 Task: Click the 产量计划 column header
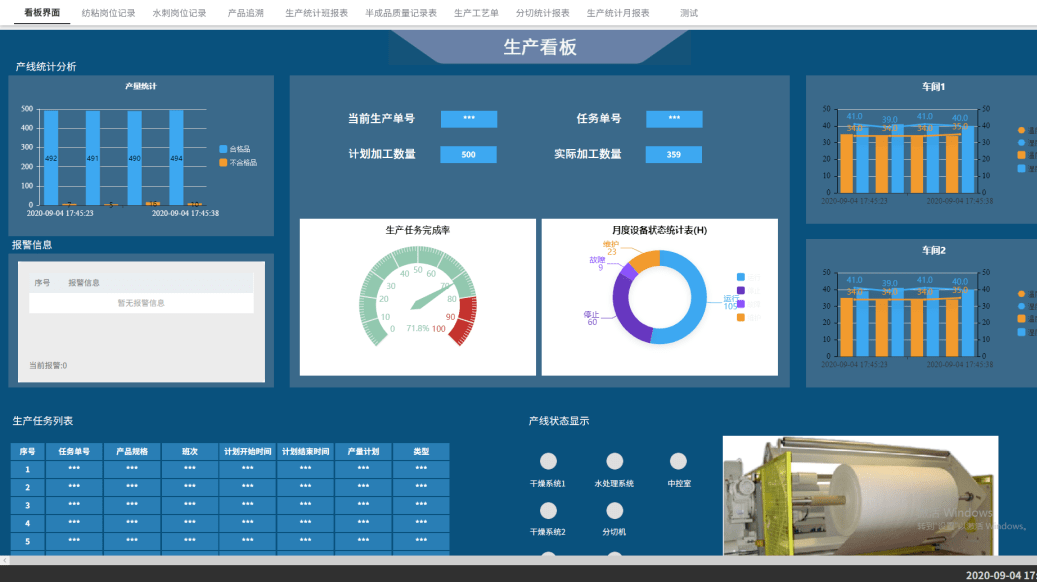(363, 452)
